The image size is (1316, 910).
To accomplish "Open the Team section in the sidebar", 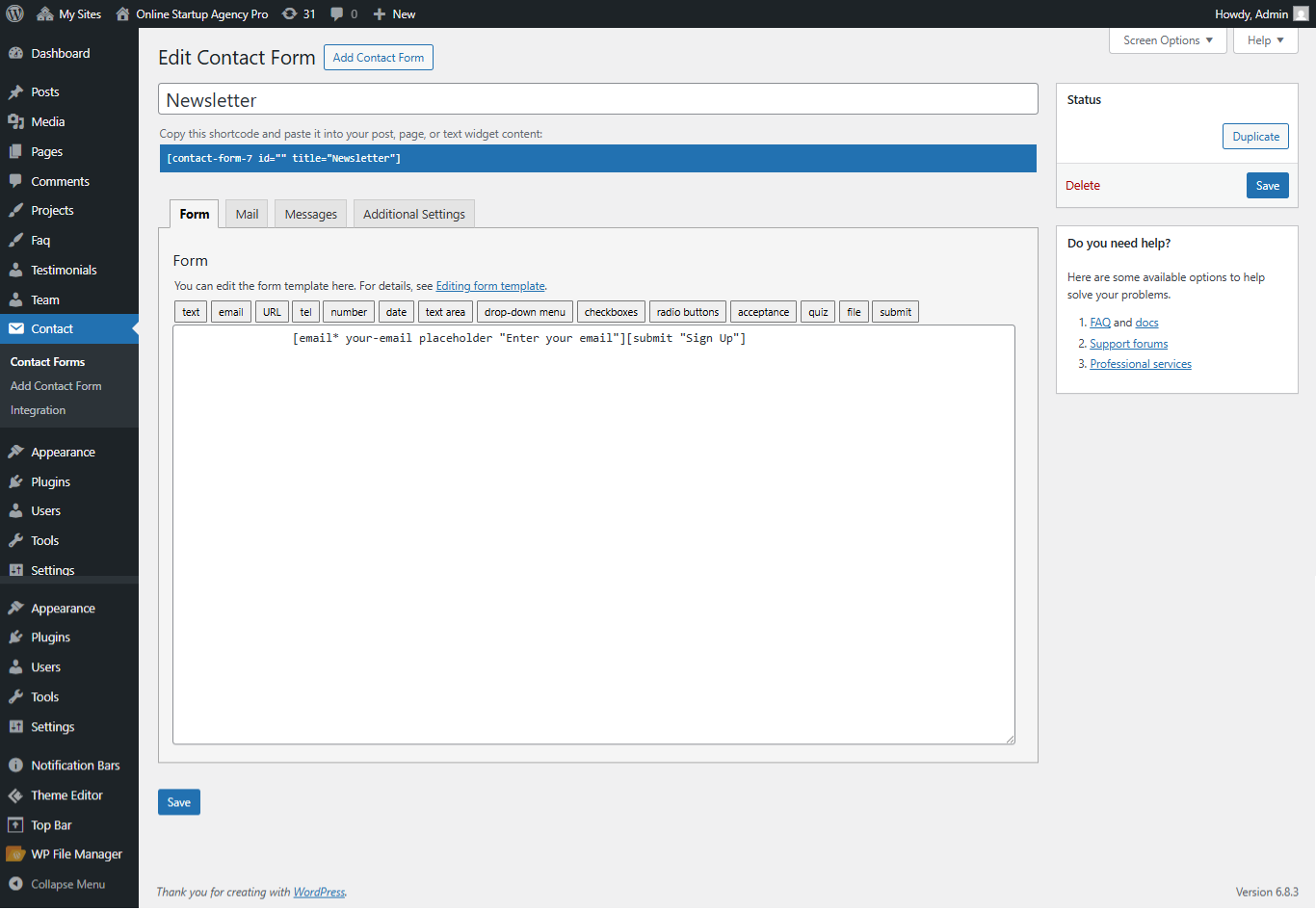I will coord(42,299).
